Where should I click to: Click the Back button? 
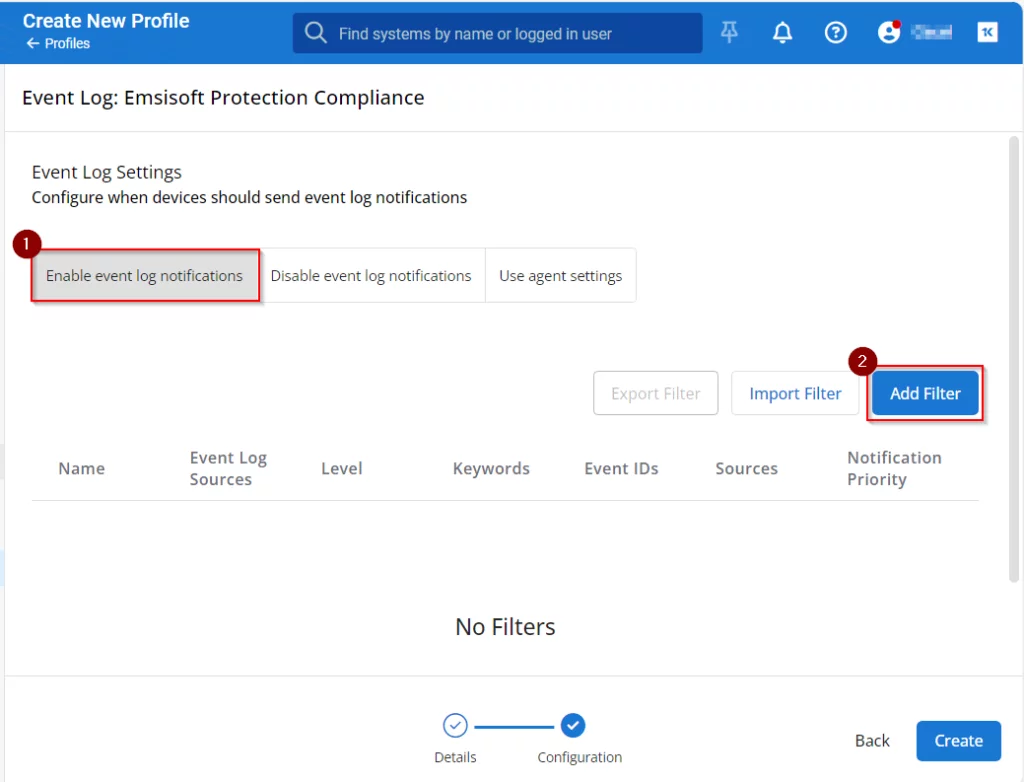(872, 741)
